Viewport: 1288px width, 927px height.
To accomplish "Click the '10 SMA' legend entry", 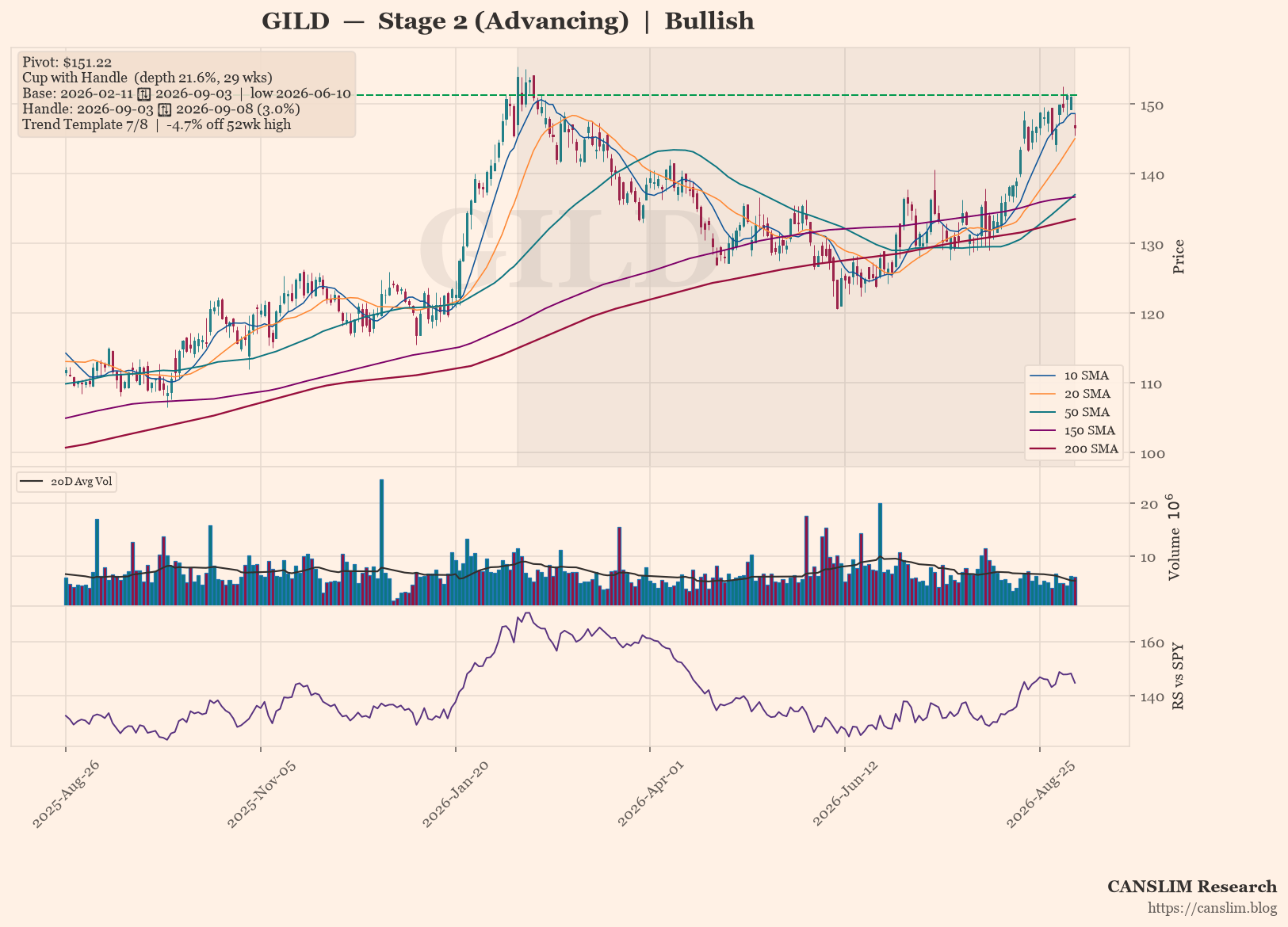I will [1075, 376].
